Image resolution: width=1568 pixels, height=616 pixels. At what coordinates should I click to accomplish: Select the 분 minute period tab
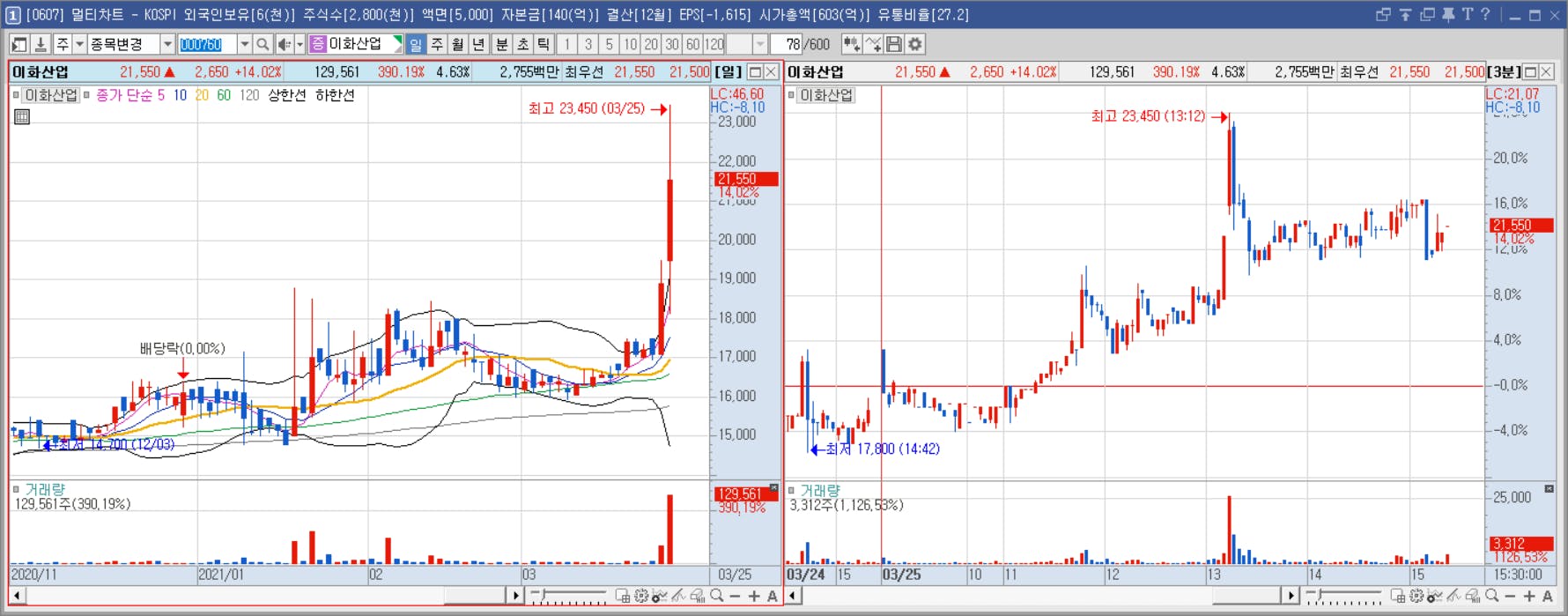[501, 44]
